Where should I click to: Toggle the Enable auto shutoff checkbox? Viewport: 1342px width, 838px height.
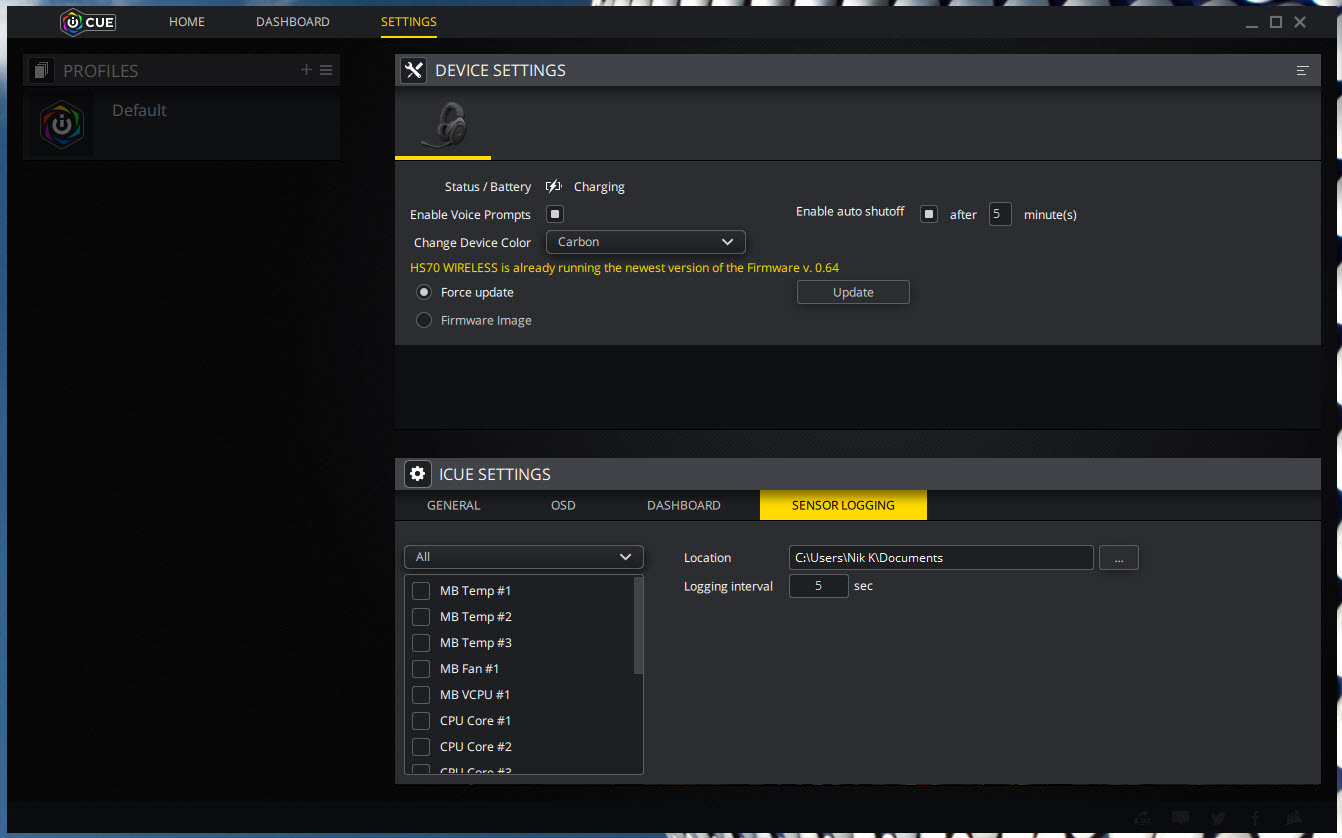(x=929, y=214)
